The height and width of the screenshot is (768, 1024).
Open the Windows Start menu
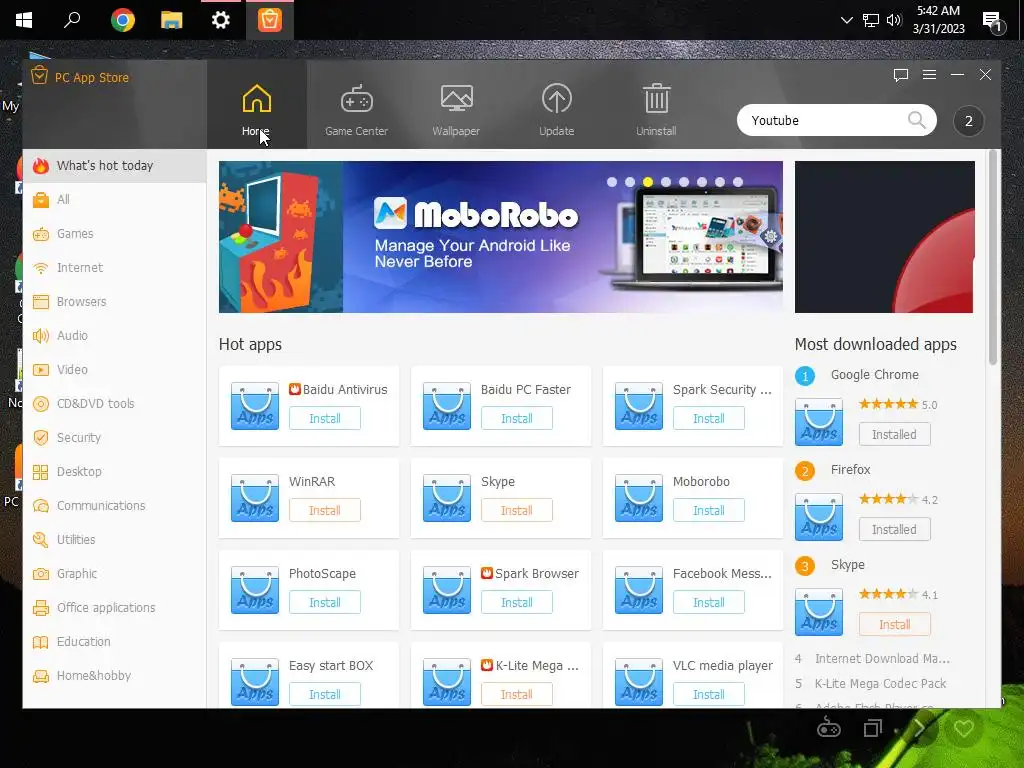pyautogui.click(x=24, y=20)
